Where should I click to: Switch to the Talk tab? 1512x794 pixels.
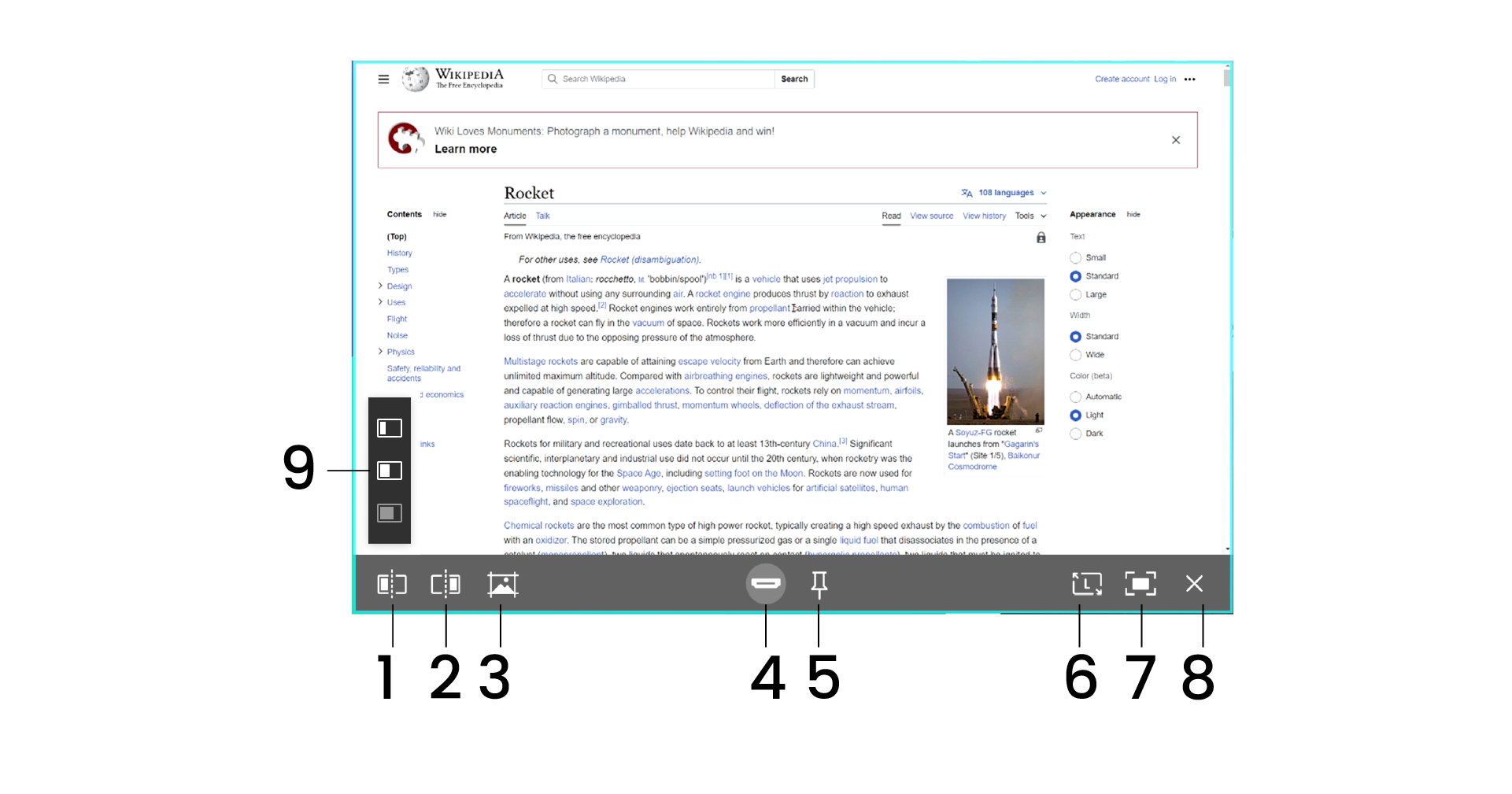[x=542, y=216]
